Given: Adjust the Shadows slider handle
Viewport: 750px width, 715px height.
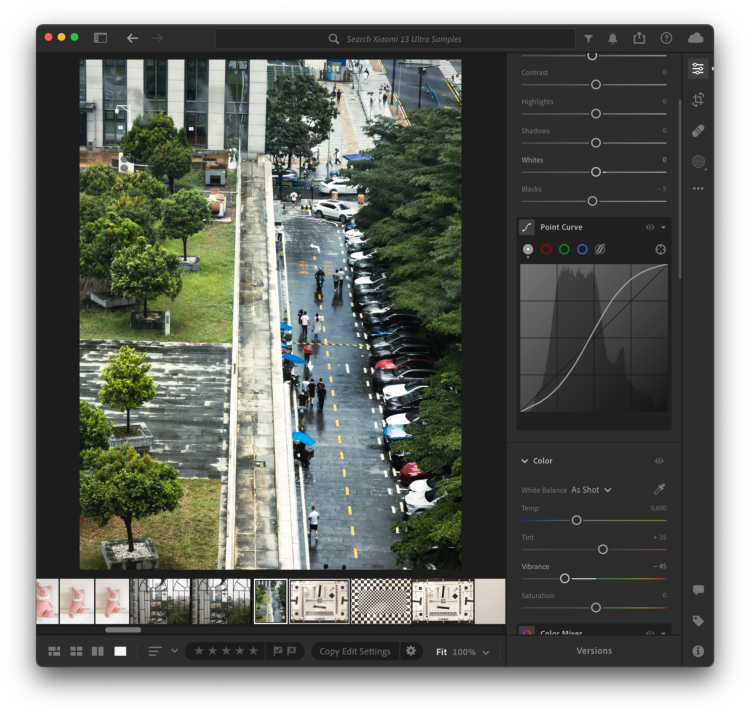Looking at the screenshot, I should pyautogui.click(x=596, y=143).
